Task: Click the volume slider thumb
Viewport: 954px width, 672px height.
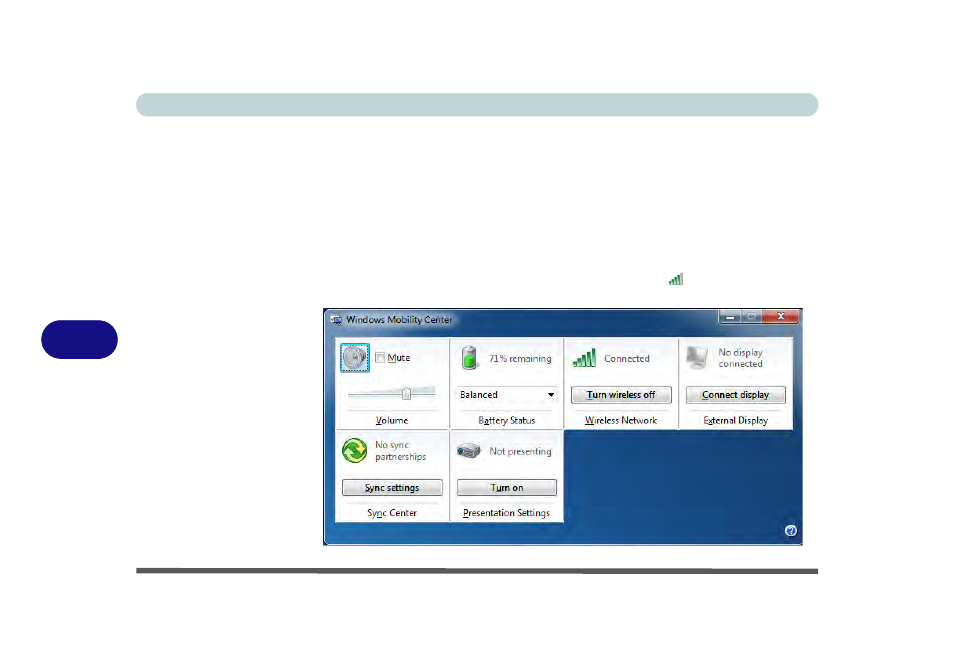Action: click(x=406, y=394)
